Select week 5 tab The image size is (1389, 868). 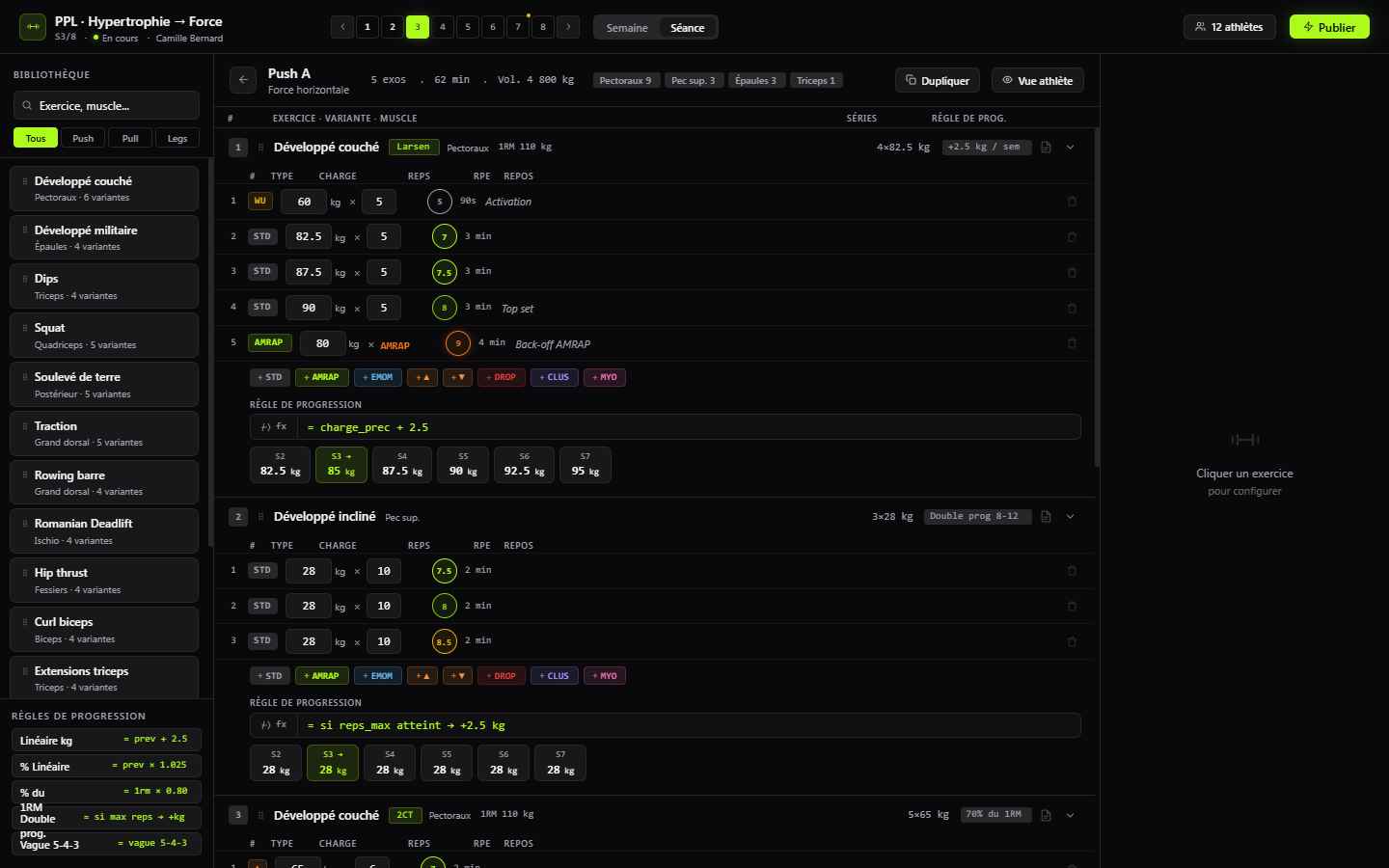point(468,27)
